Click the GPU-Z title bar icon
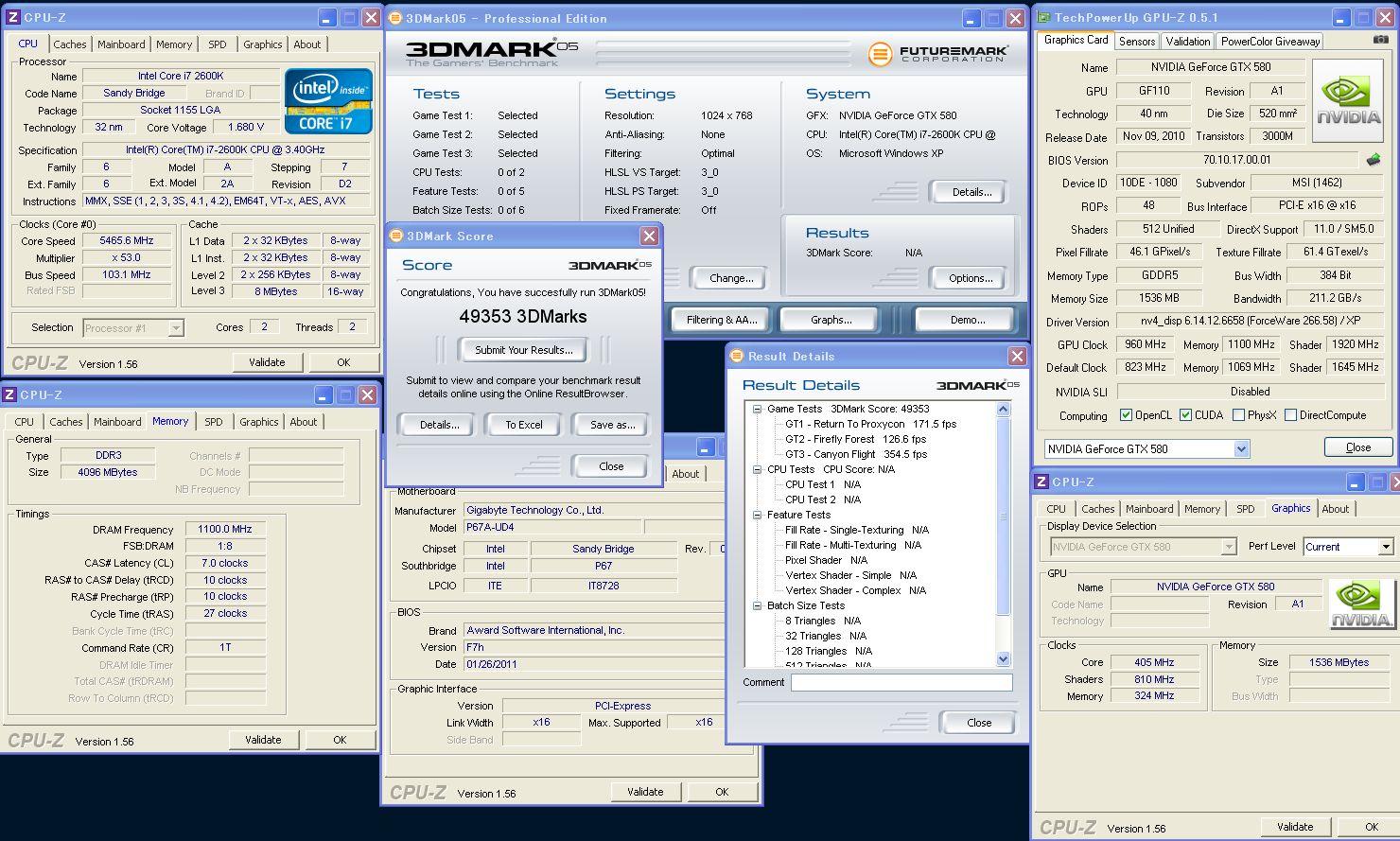 click(1043, 17)
